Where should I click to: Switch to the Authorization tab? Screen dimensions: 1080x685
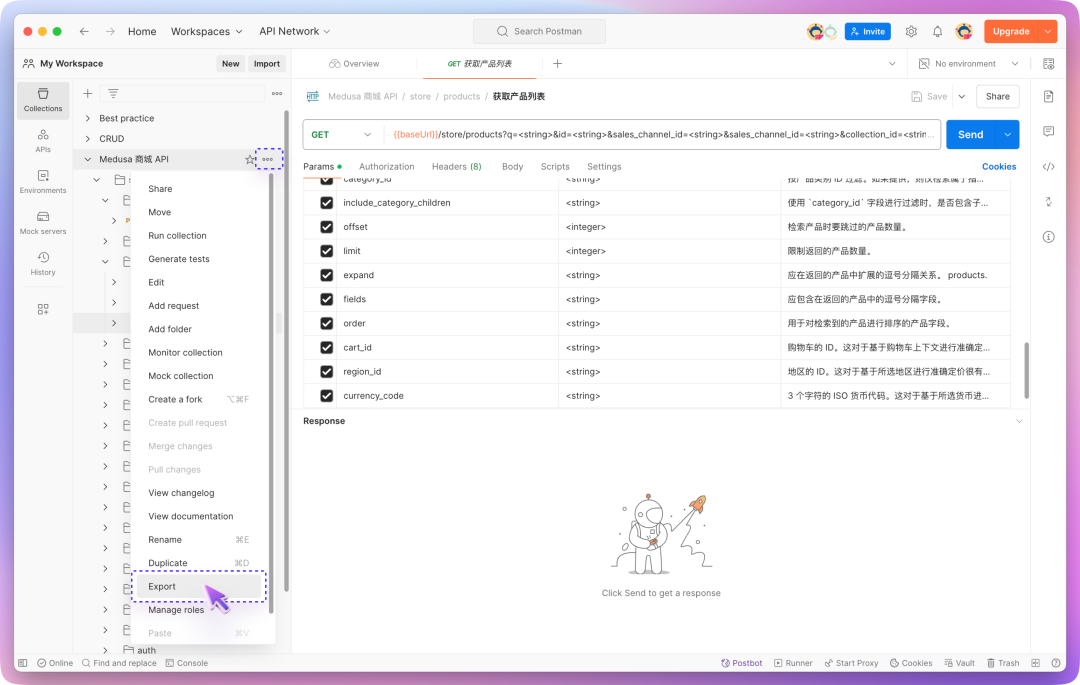pos(386,166)
